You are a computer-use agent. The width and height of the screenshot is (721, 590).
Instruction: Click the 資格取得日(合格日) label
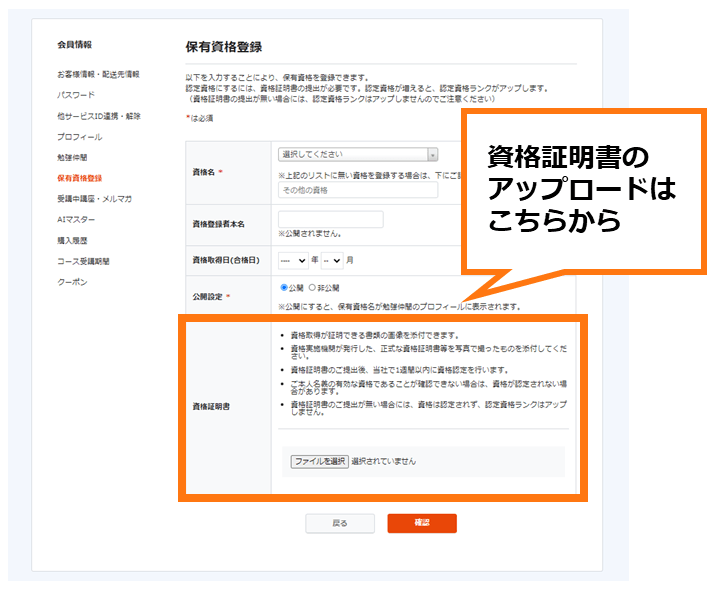click(226, 260)
